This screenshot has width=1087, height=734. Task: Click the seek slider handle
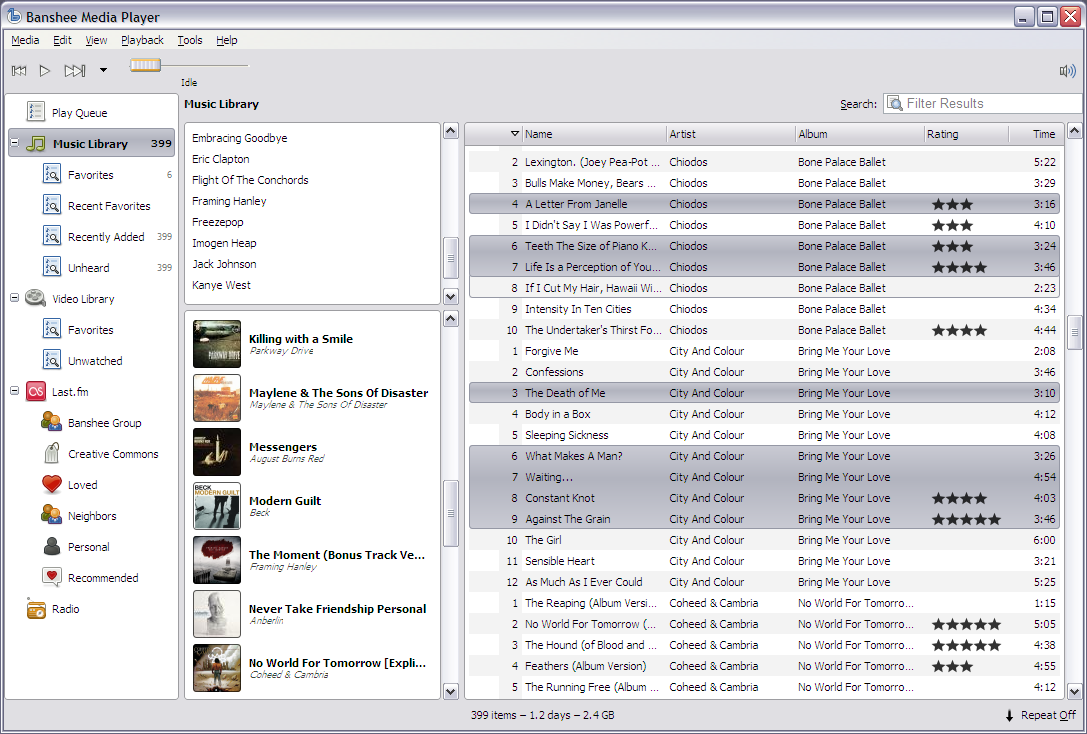(x=145, y=65)
